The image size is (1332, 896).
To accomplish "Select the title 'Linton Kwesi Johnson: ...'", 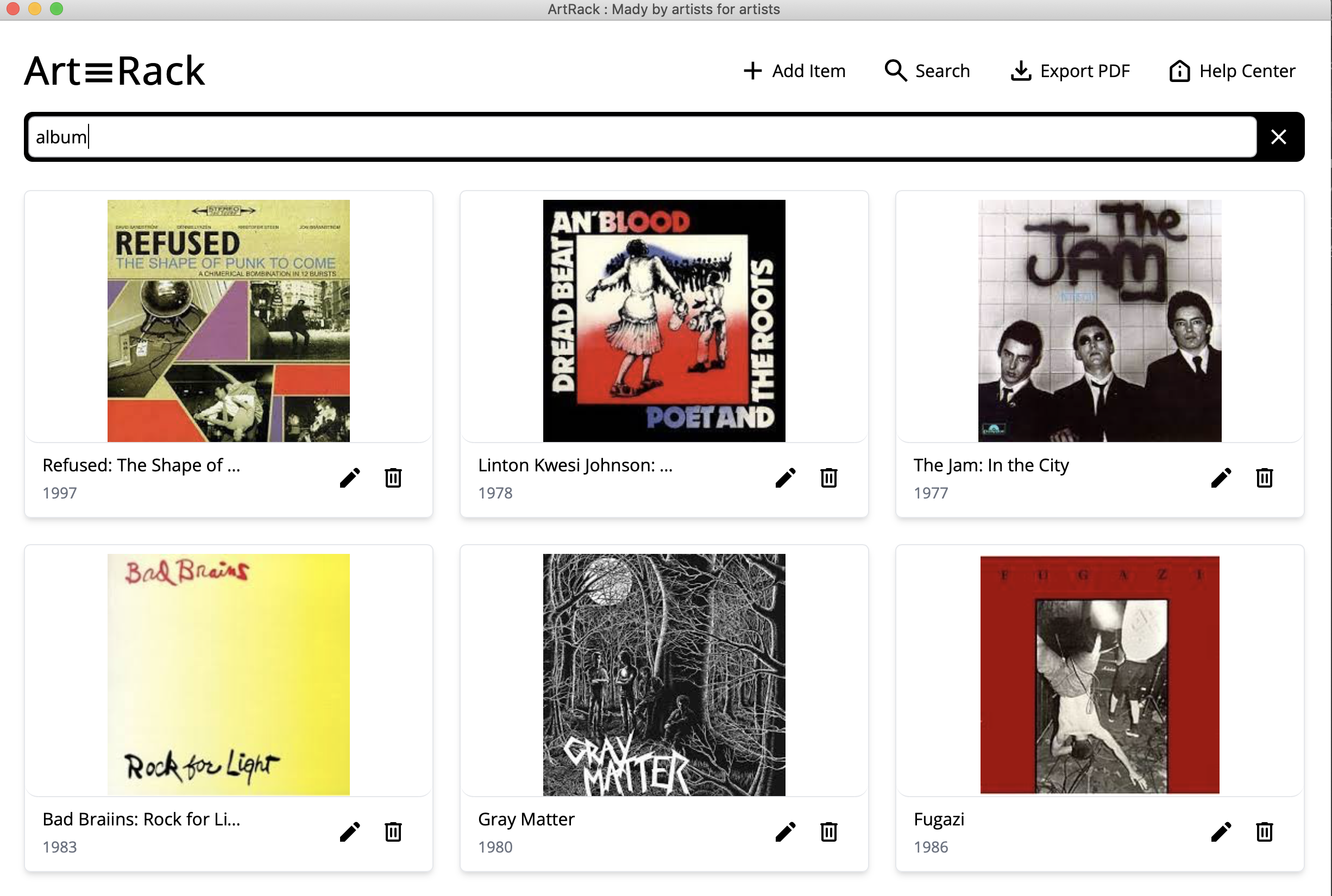I will coord(575,465).
